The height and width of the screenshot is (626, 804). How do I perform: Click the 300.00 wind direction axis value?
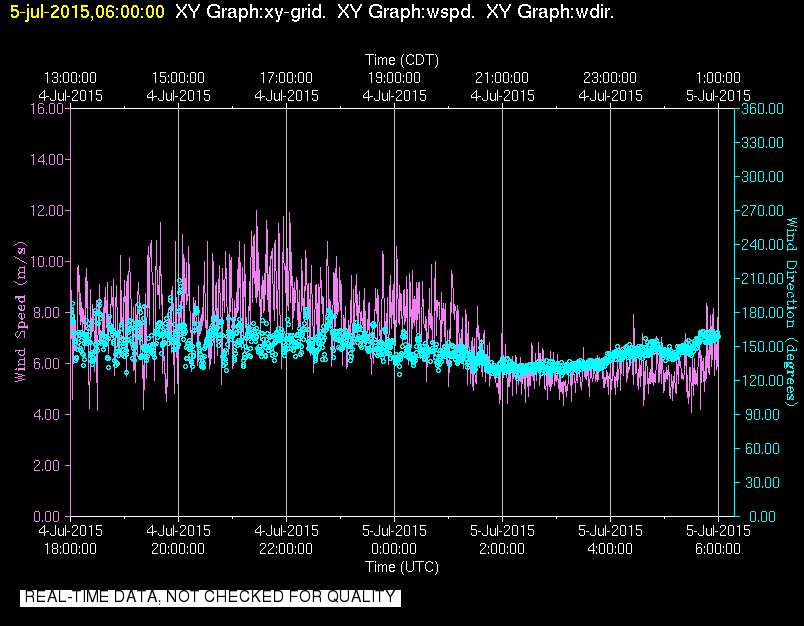(x=762, y=176)
